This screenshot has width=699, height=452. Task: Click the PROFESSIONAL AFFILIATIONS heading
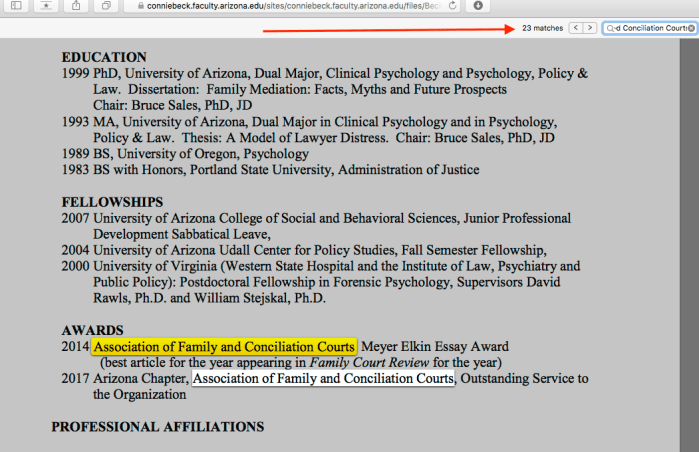click(x=158, y=426)
